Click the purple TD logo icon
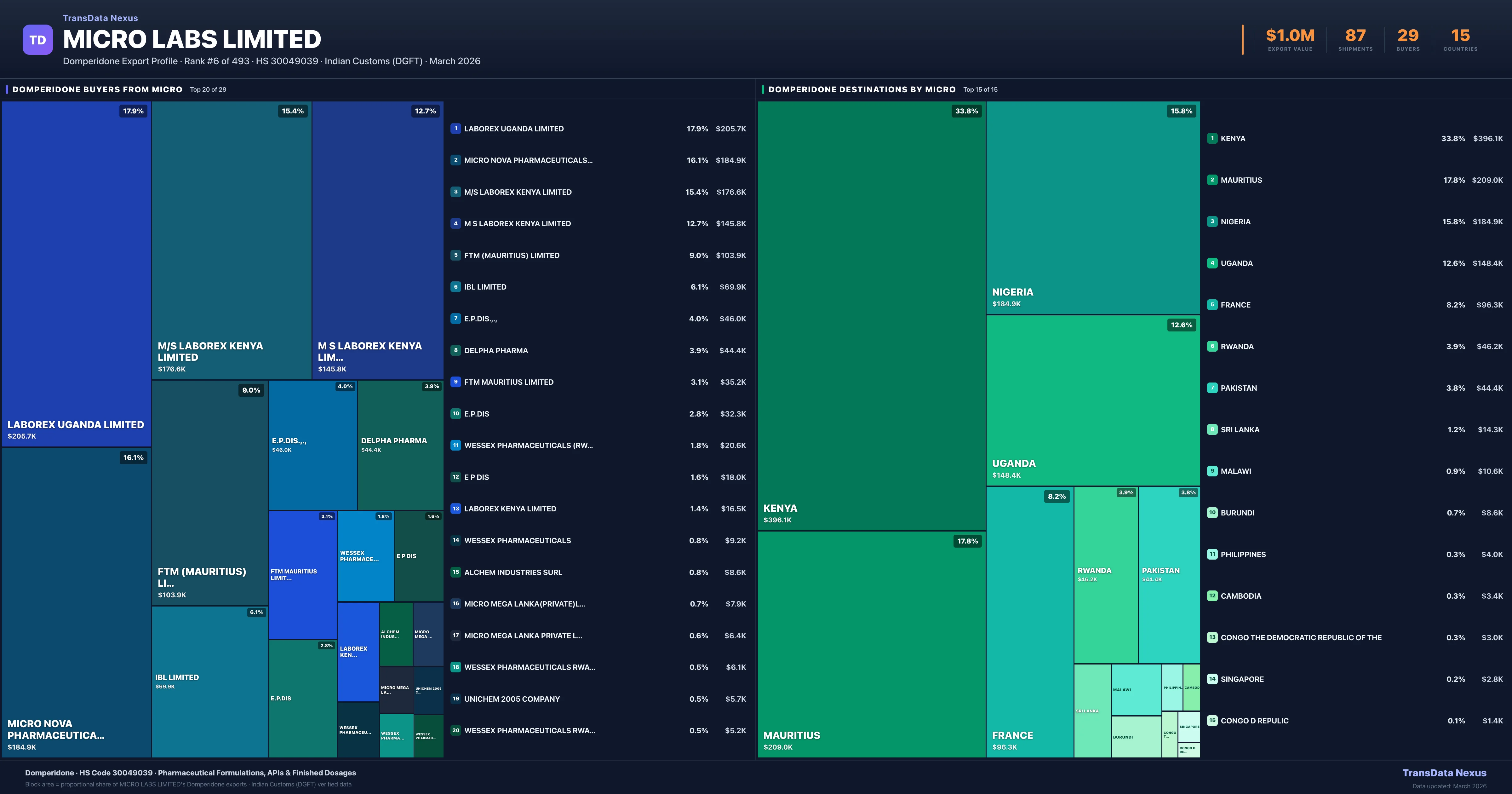This screenshot has width=1512, height=794. point(37,40)
